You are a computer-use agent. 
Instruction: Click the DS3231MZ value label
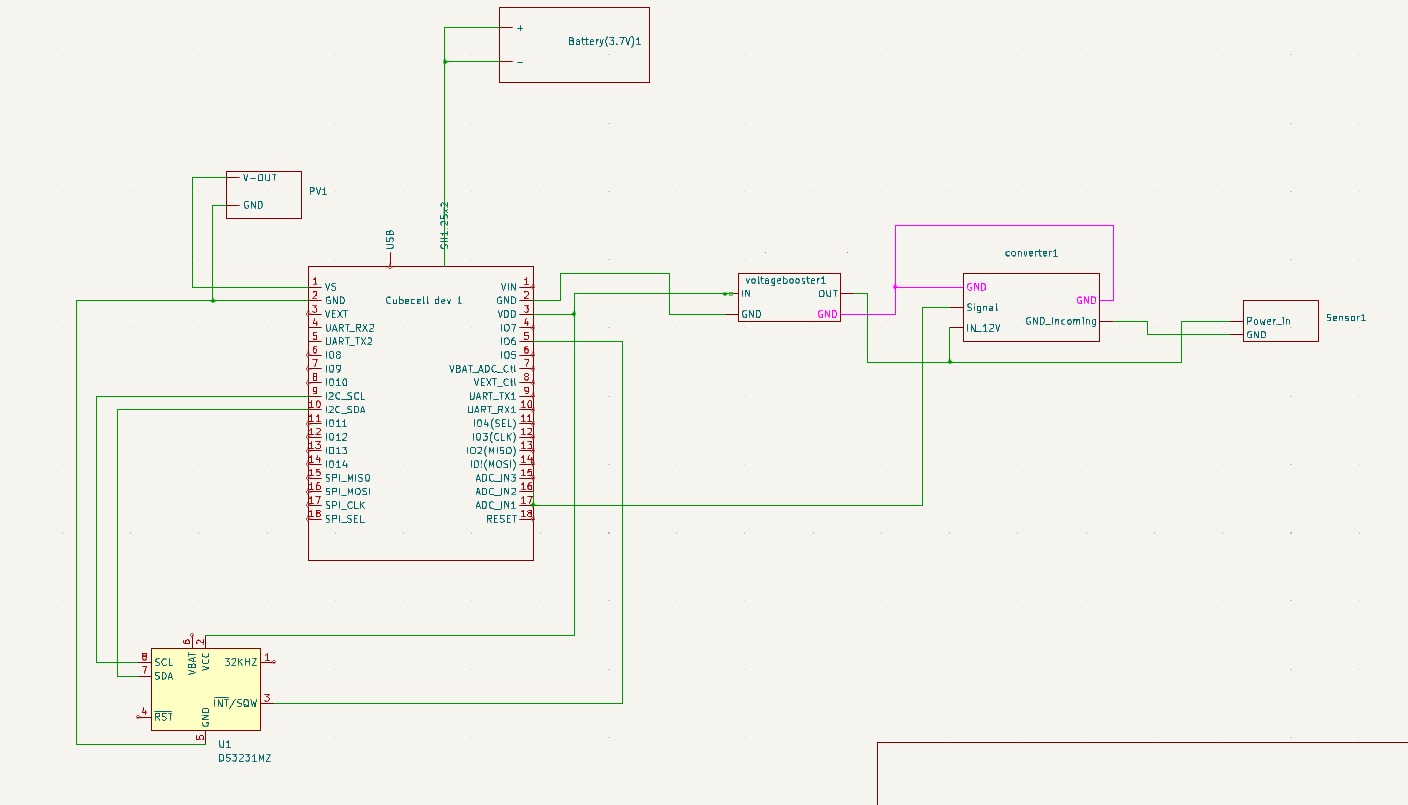click(244, 759)
